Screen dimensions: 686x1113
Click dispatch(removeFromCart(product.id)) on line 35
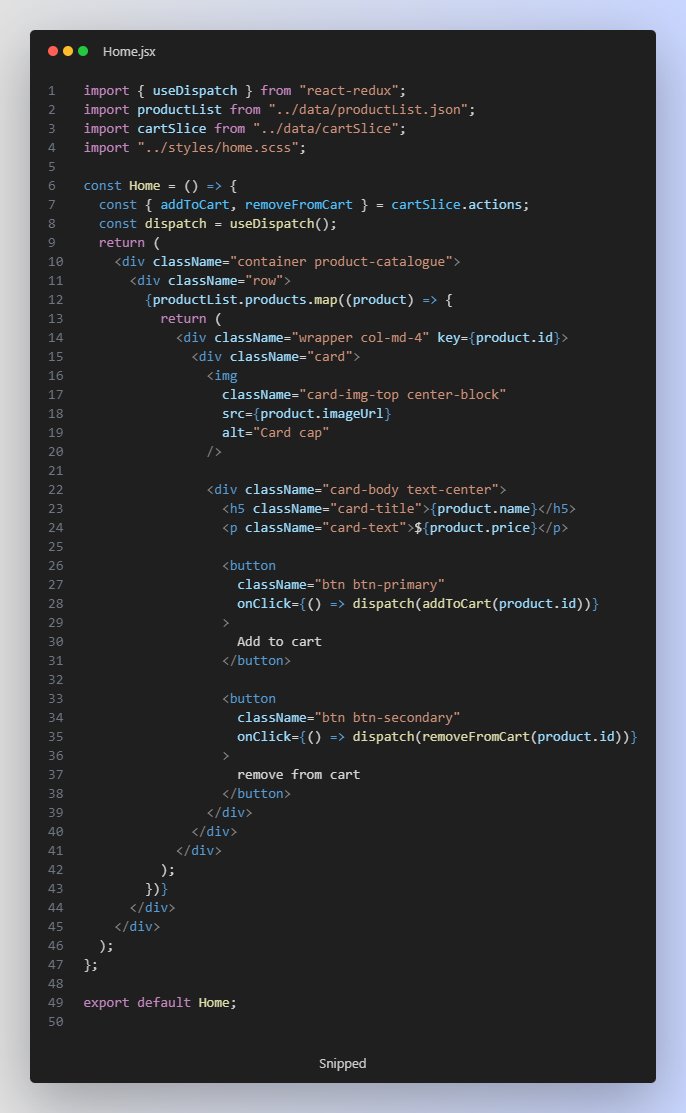click(x=491, y=737)
